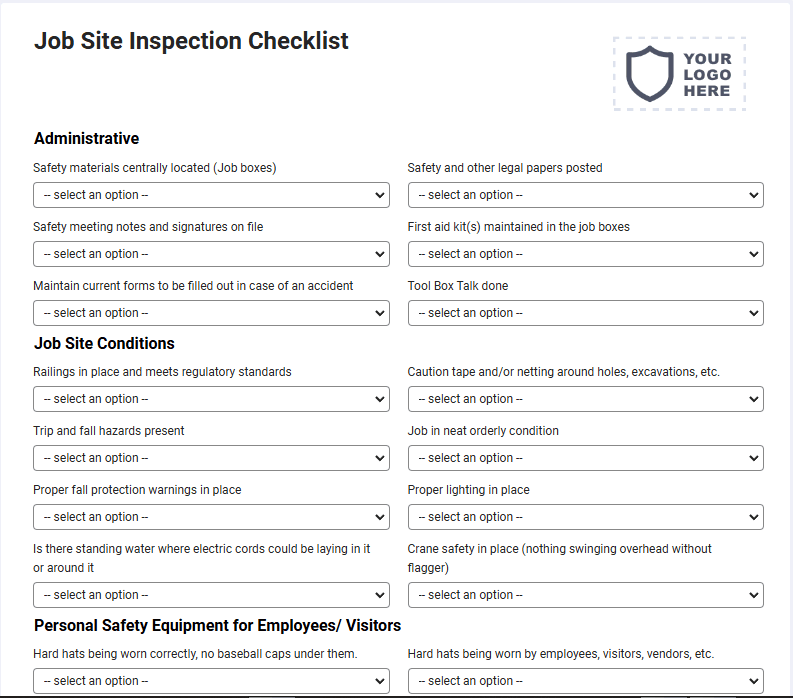Click the 'YOUR LOGO HERE' placeholder text

[707, 74]
